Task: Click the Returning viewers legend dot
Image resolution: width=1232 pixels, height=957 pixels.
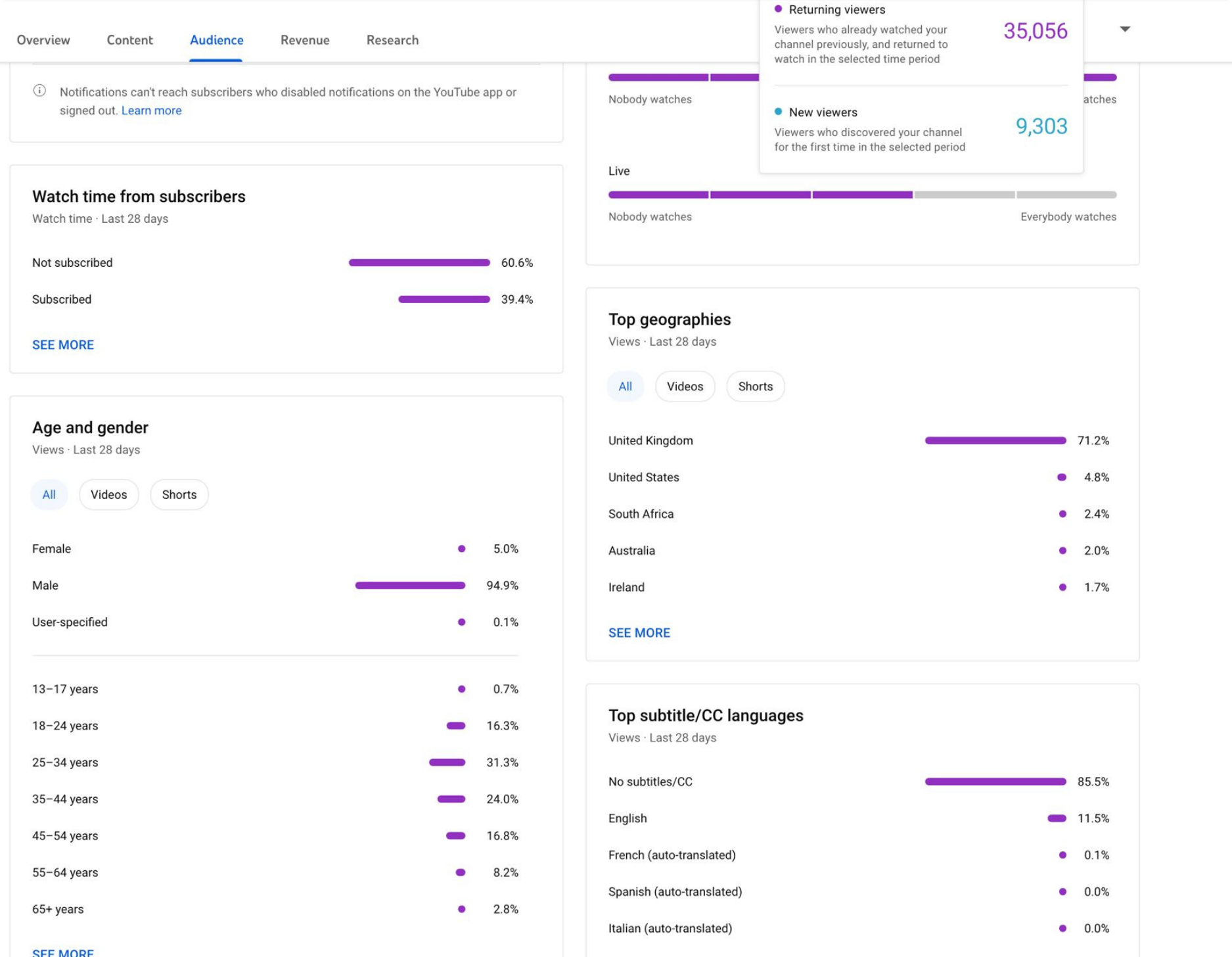Action: pyautogui.click(x=778, y=9)
